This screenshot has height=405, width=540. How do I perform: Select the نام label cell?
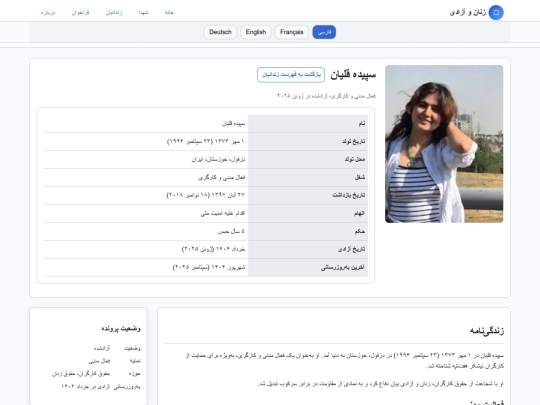[308, 123]
